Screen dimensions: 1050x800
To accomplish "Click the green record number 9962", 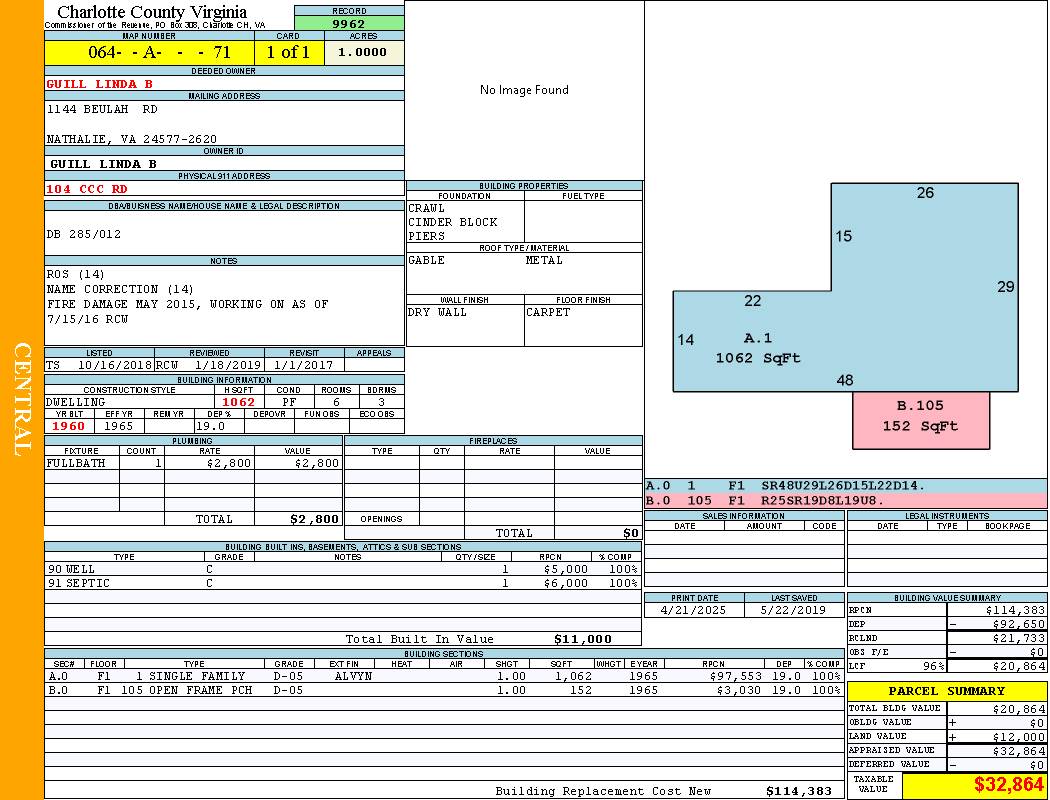I will click(349, 24).
